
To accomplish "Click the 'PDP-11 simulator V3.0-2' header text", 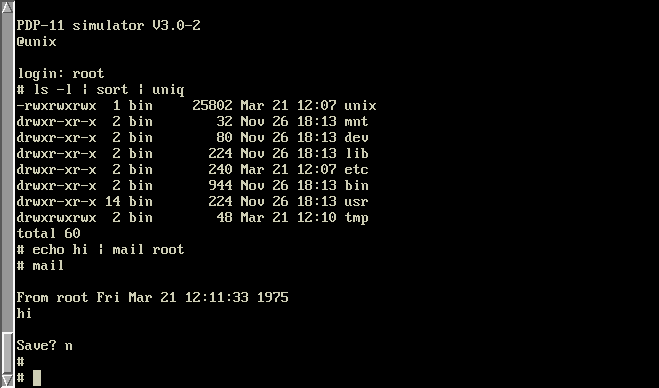I will [x=108, y=26].
